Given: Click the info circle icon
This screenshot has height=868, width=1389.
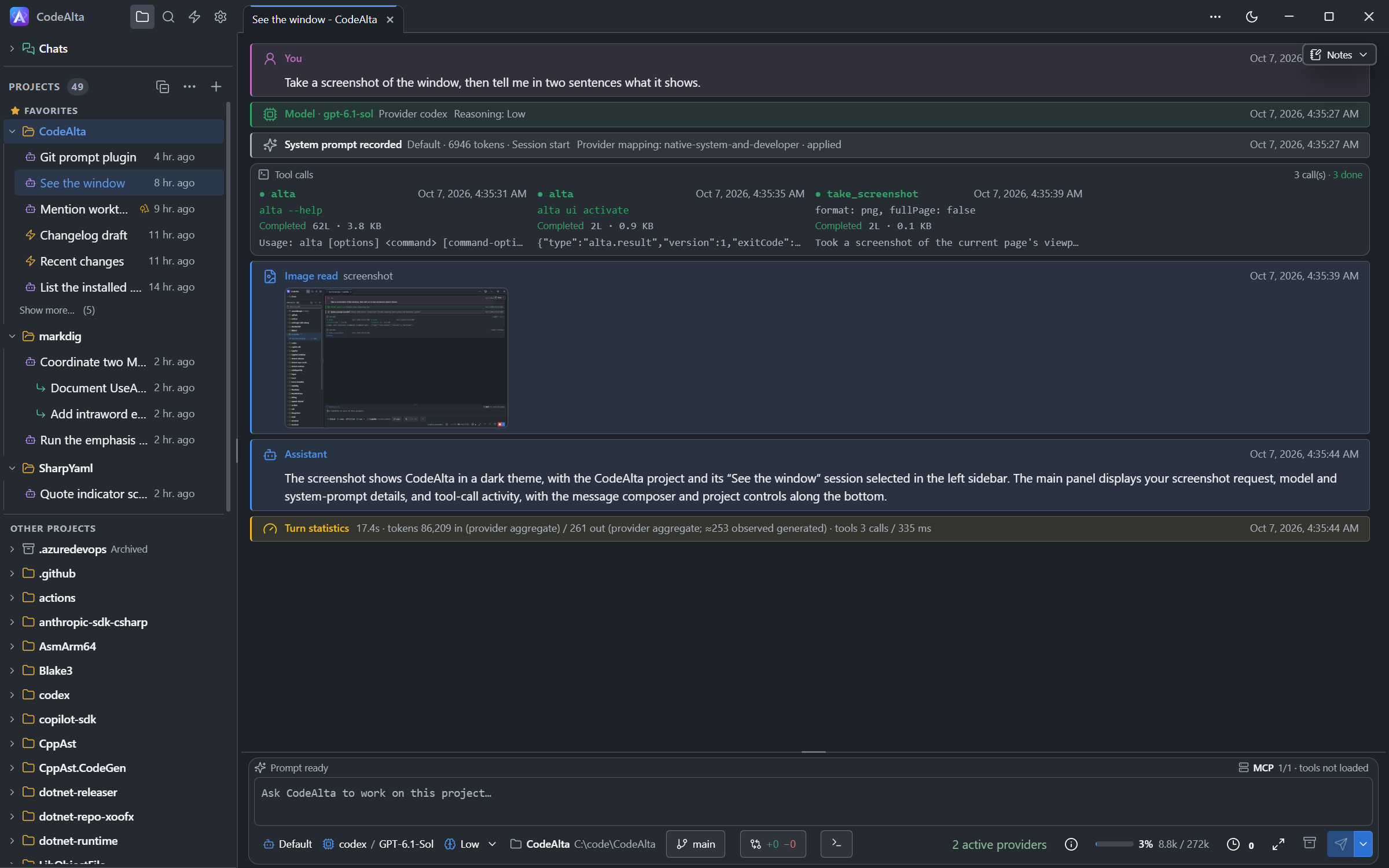Looking at the screenshot, I should pyautogui.click(x=1071, y=844).
